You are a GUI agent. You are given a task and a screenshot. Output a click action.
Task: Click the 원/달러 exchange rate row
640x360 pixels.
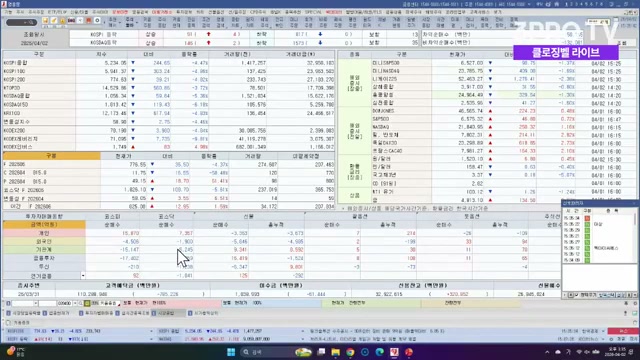[504, 159]
